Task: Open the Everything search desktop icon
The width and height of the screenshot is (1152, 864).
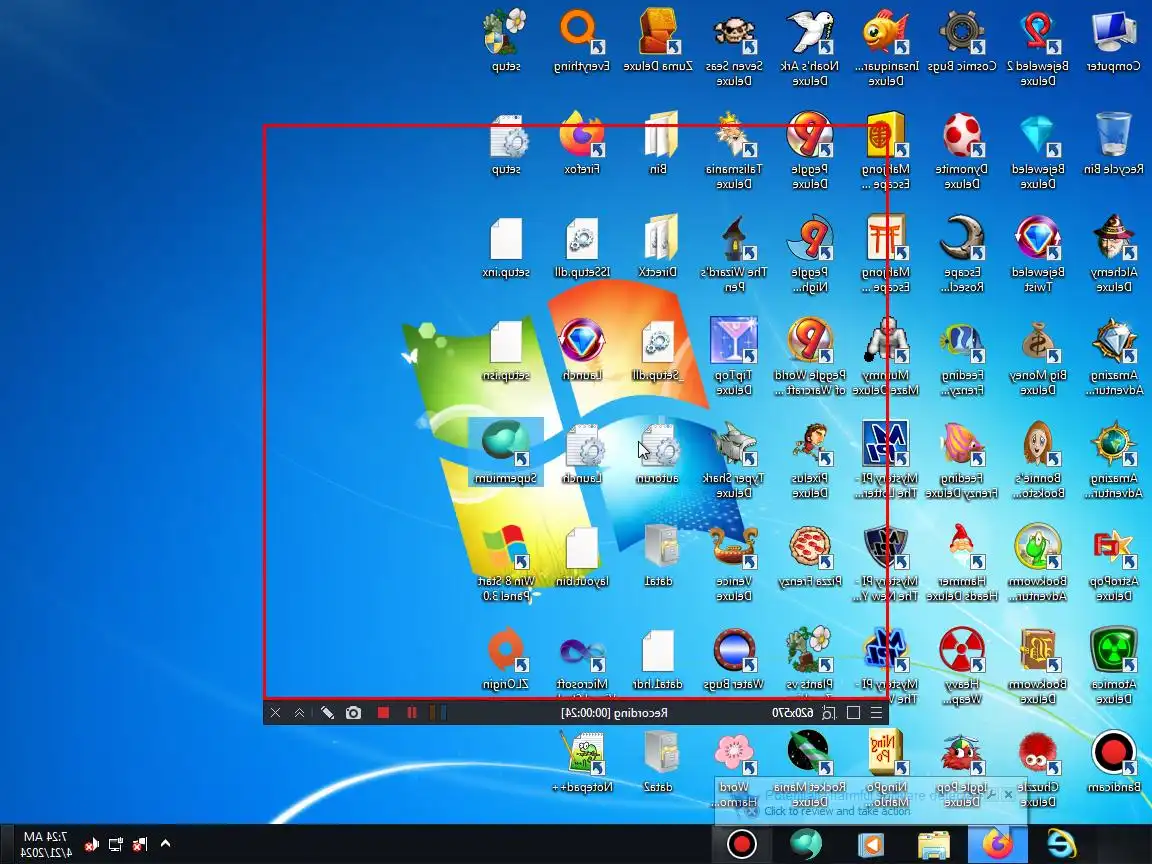Action: coord(582,42)
